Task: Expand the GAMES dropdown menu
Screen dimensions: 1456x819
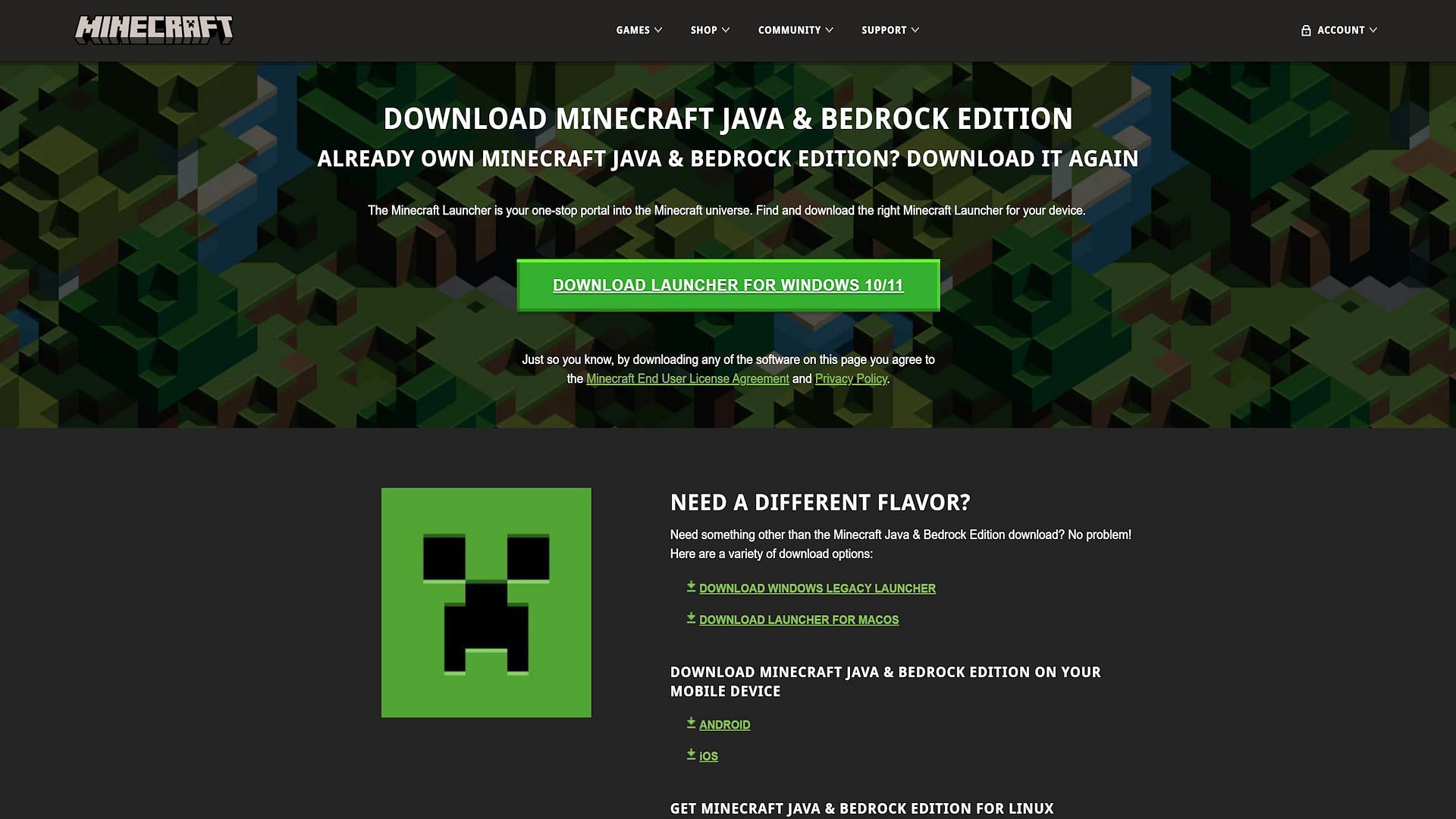Action: coord(638,30)
